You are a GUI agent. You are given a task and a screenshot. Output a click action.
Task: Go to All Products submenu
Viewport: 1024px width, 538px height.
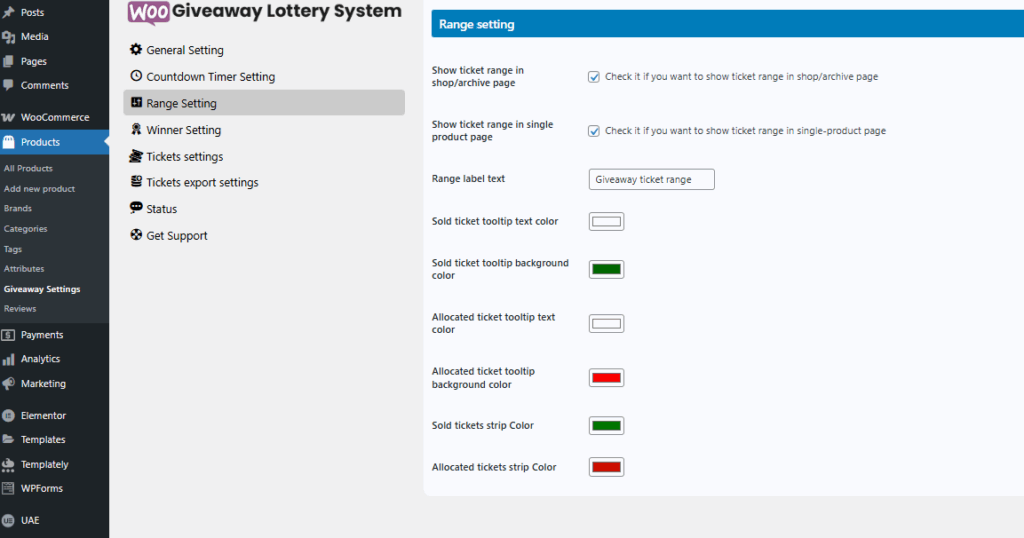pyautogui.click(x=28, y=168)
